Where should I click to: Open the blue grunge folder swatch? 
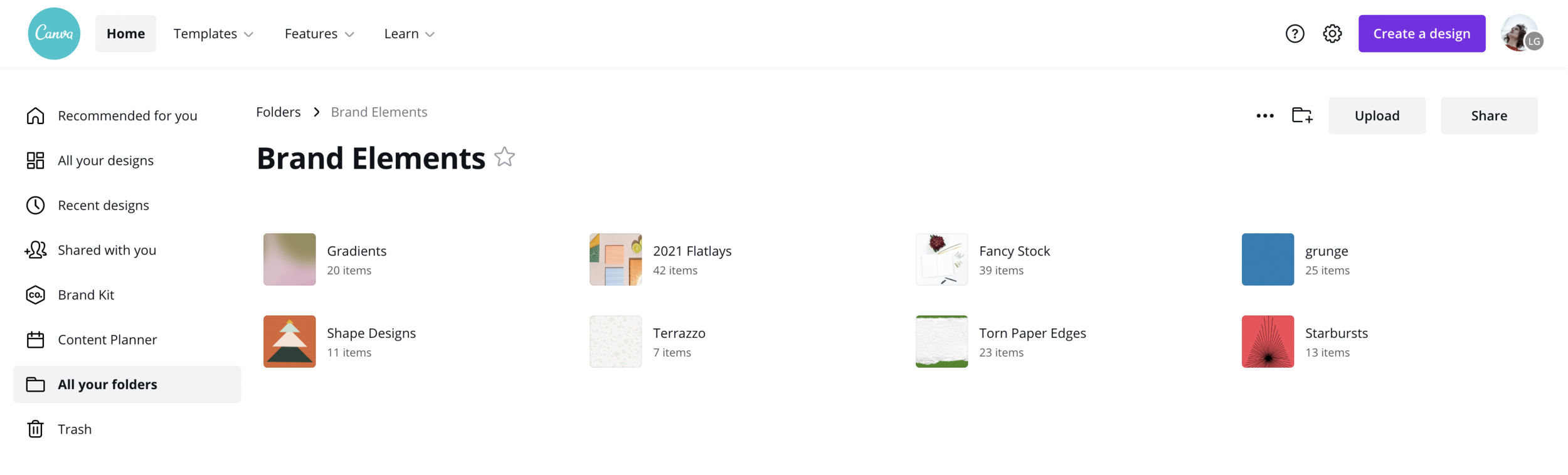[1268, 259]
